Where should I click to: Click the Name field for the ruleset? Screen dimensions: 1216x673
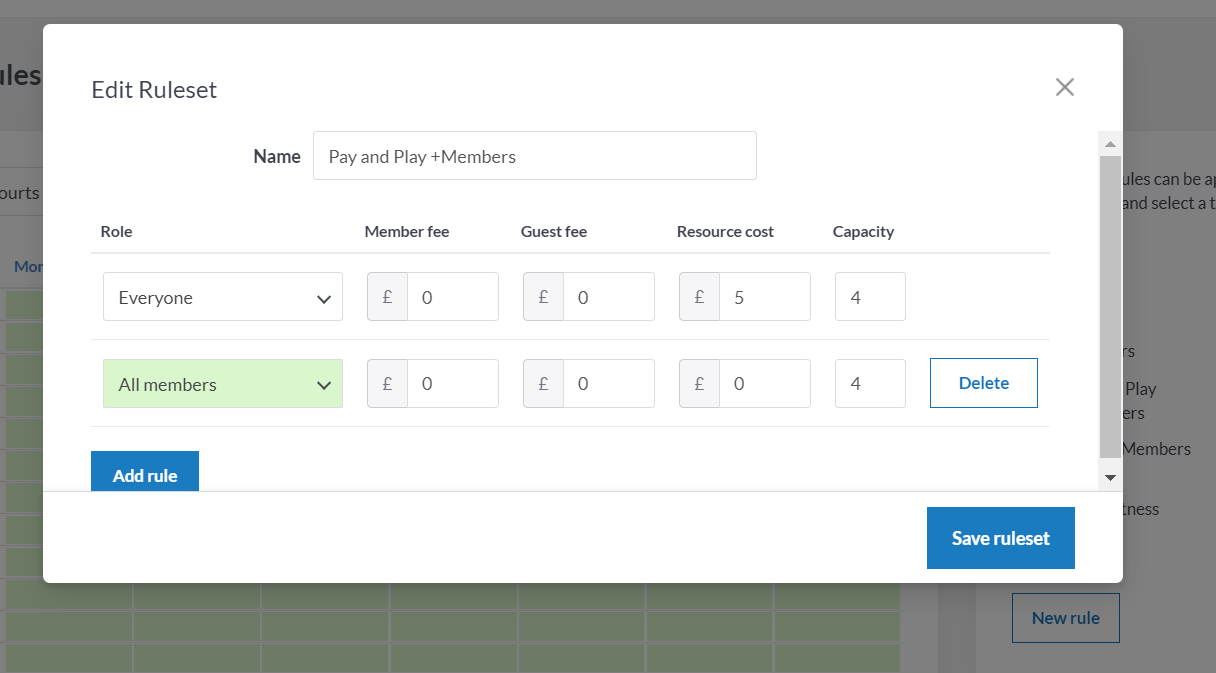(x=534, y=156)
